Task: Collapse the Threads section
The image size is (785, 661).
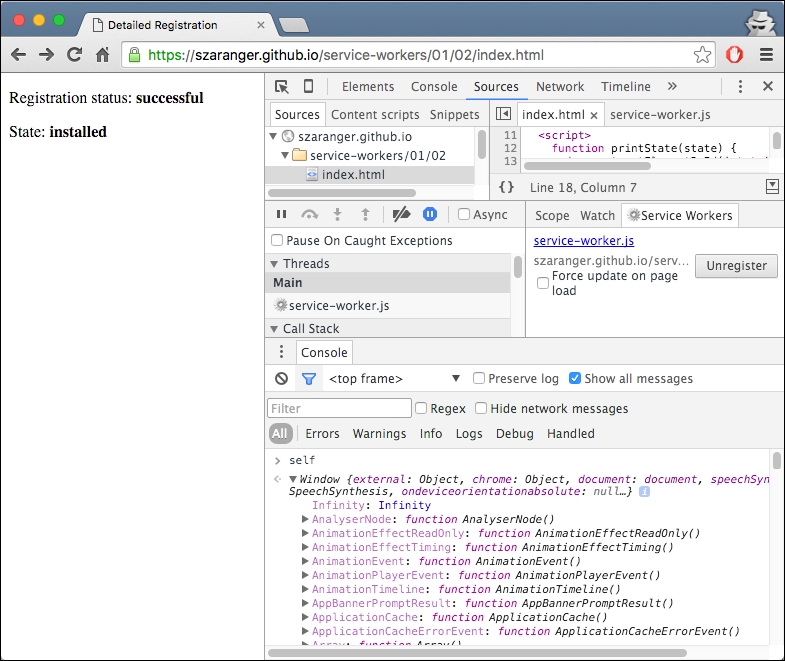Action: pos(275,264)
